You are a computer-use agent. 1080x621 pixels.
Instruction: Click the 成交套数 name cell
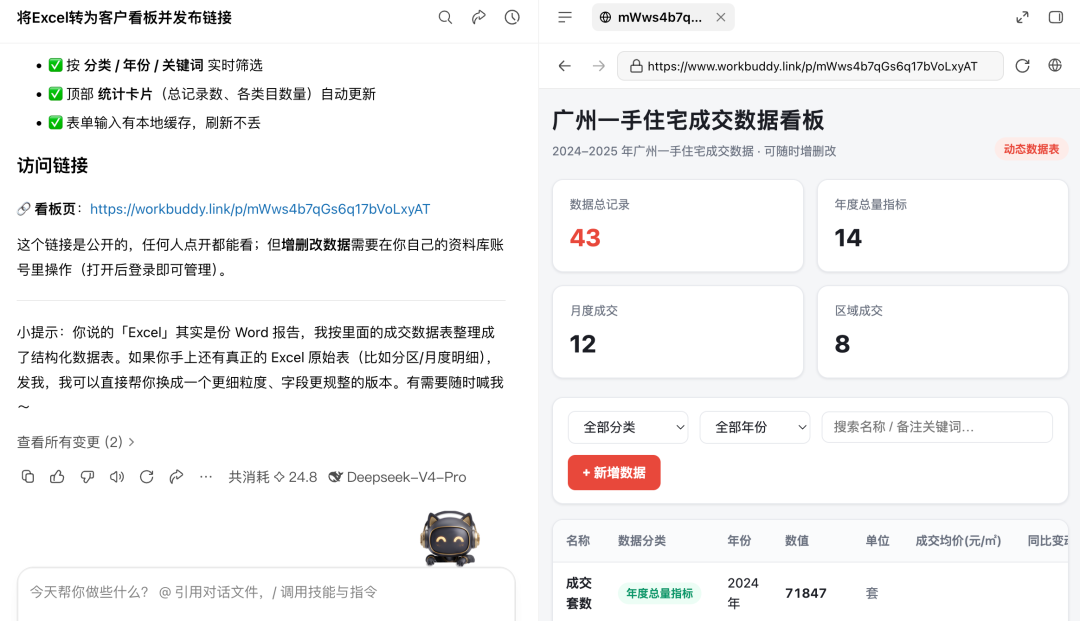click(579, 593)
